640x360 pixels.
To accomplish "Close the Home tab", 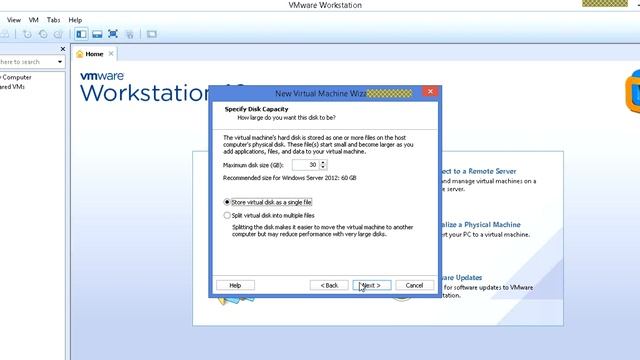I will 111,53.
